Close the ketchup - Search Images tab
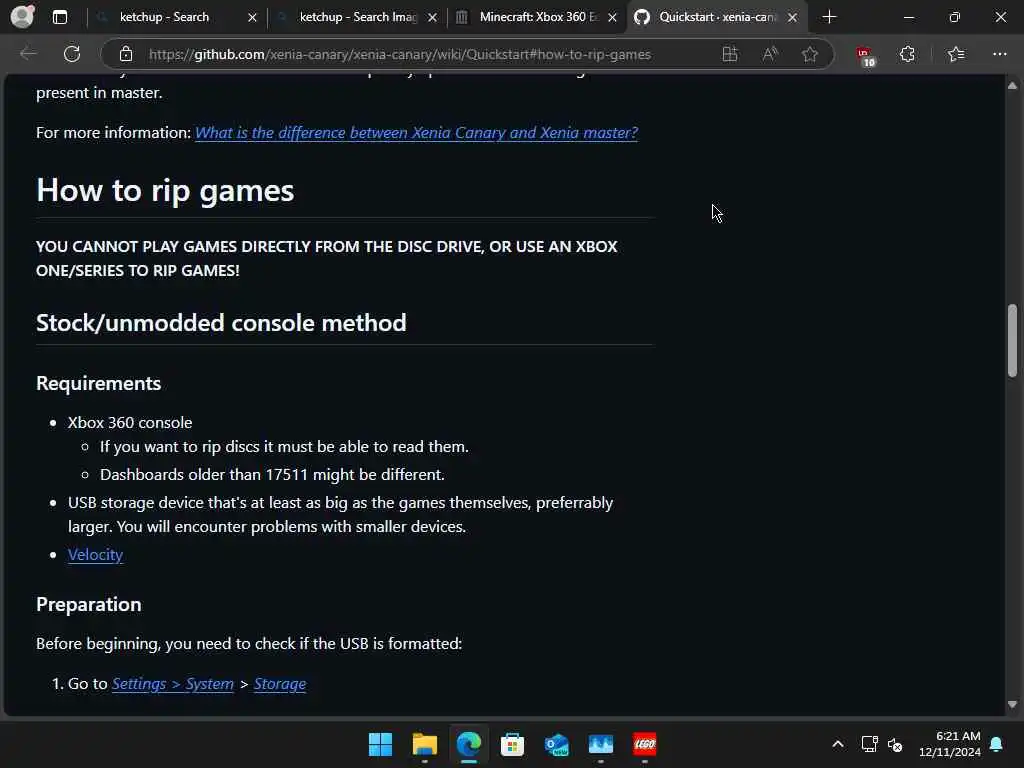Screen dimensions: 1024x768 432,18
